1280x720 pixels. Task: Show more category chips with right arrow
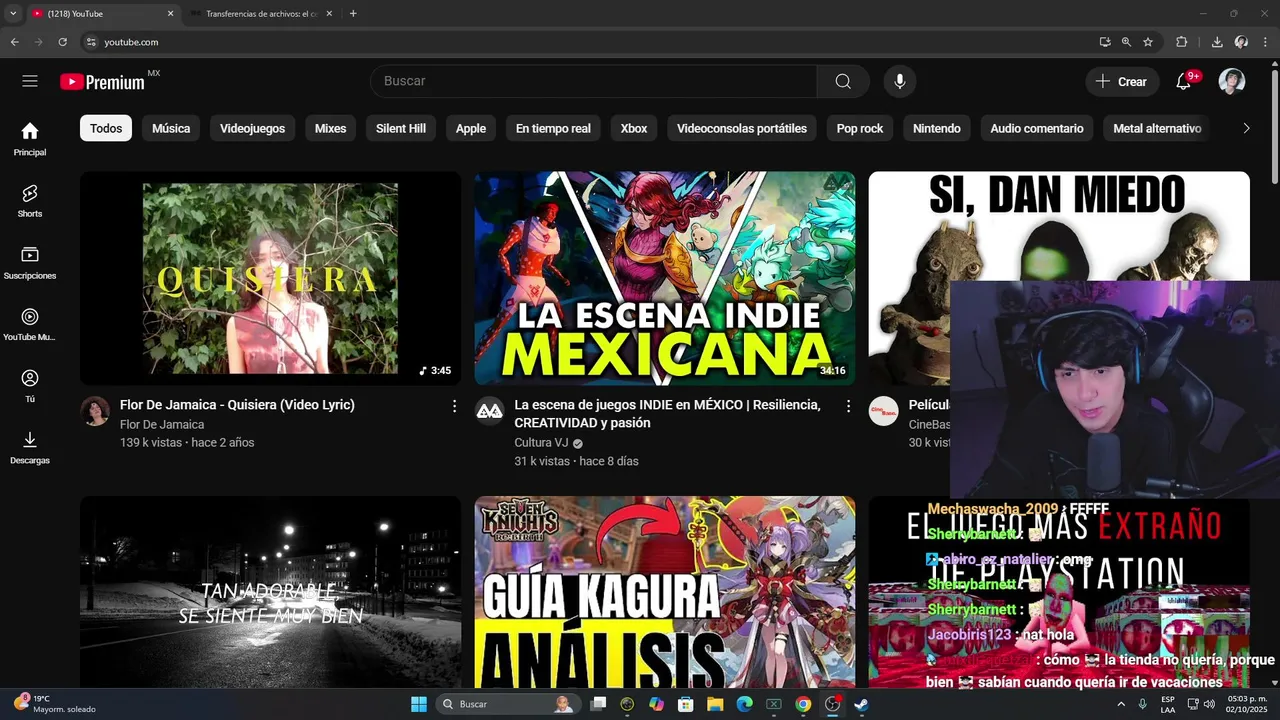(1246, 128)
